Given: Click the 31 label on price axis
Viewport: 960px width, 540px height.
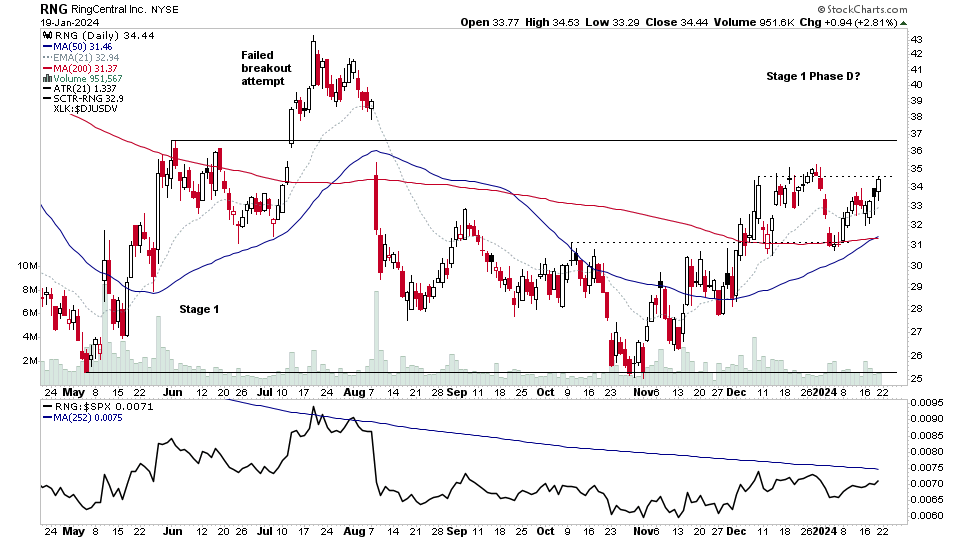Looking at the screenshot, I should coord(917,245).
